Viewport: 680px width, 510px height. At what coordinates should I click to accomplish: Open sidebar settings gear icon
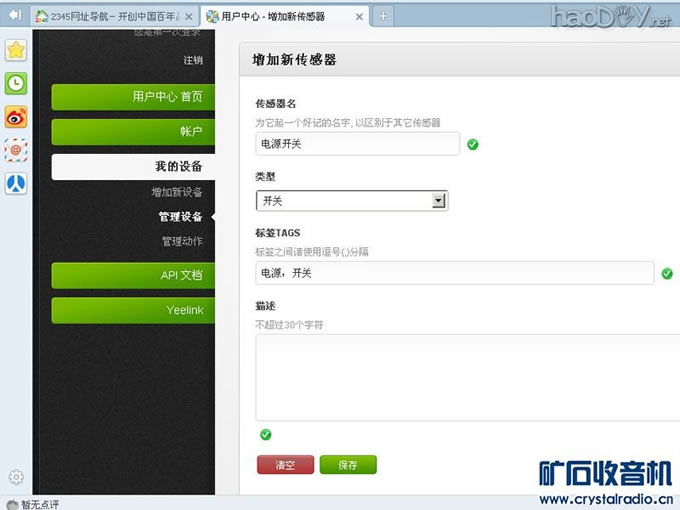(16, 477)
